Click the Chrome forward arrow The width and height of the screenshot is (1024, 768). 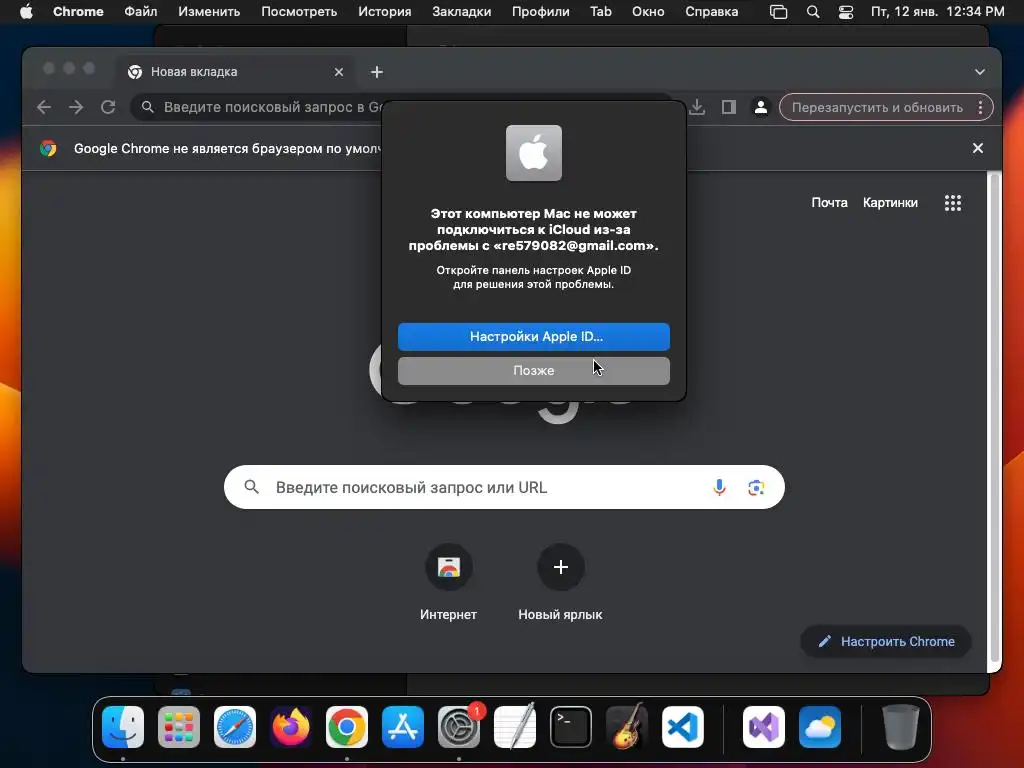click(76, 107)
